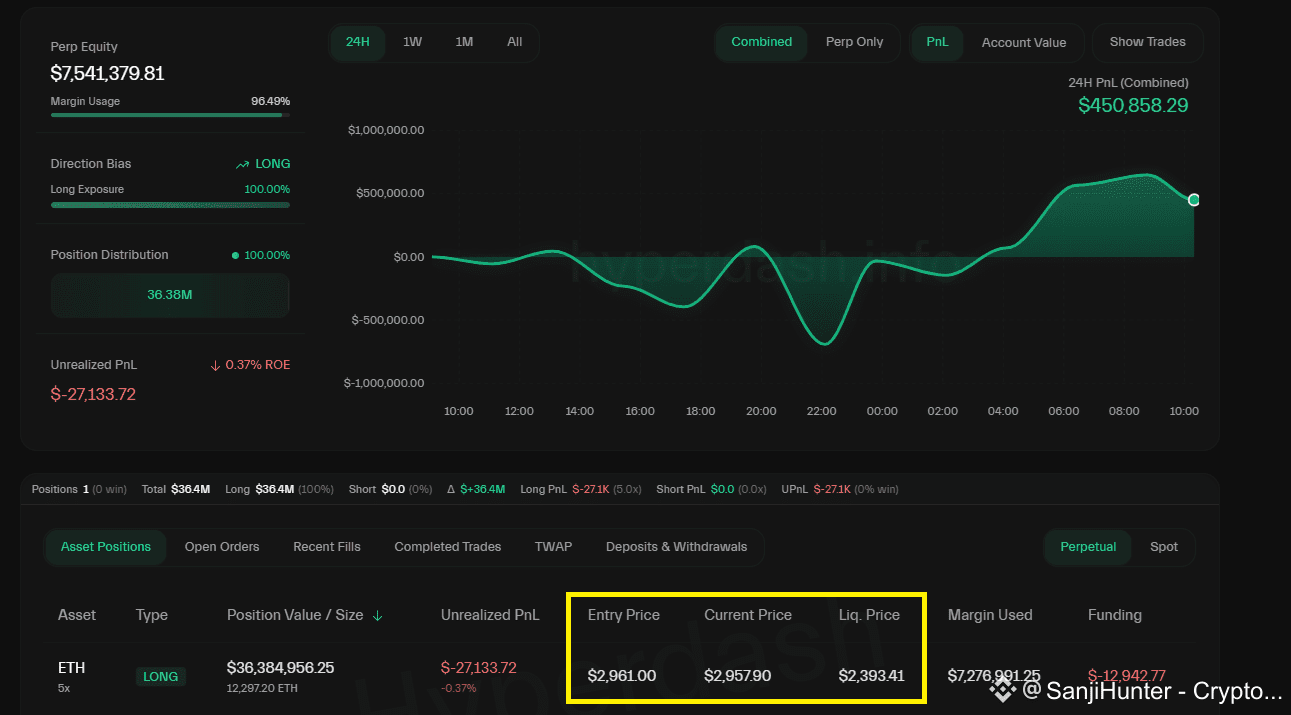1291x715 pixels.
Task: Click the green dot beside Position Distribution percentage
Action: coord(235,255)
